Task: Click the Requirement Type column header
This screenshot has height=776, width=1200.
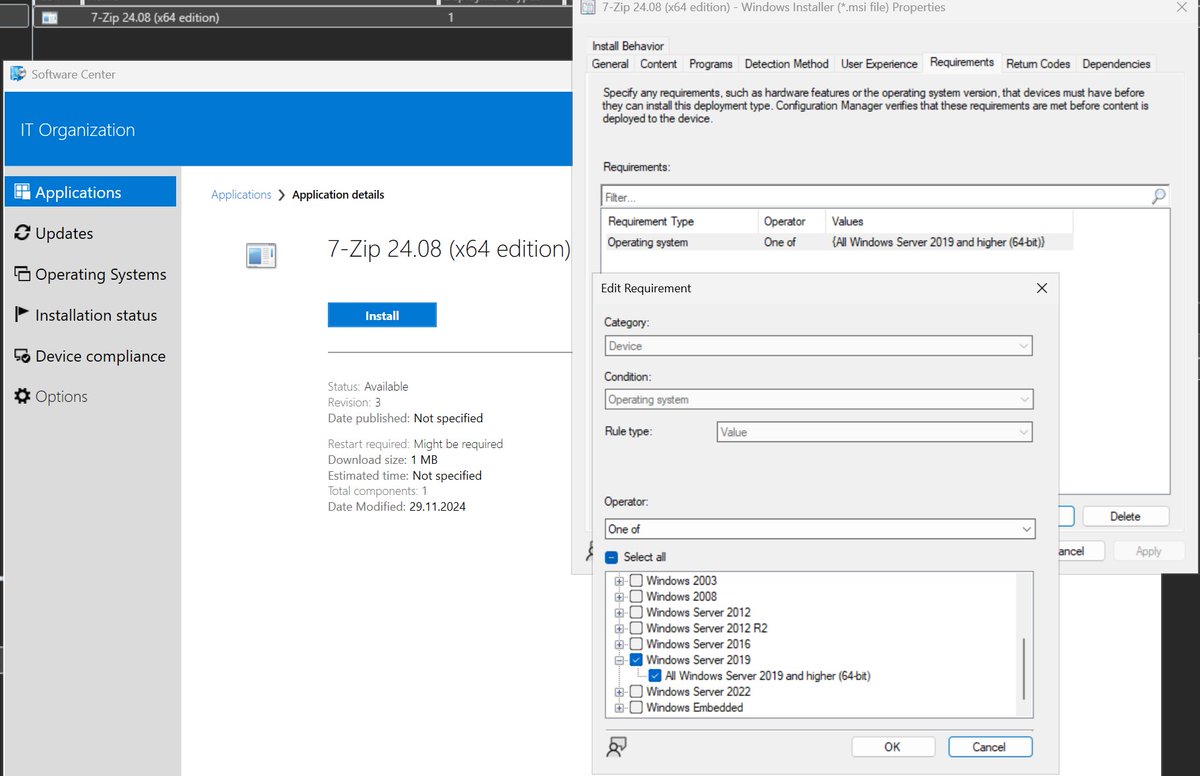Action: (x=681, y=221)
